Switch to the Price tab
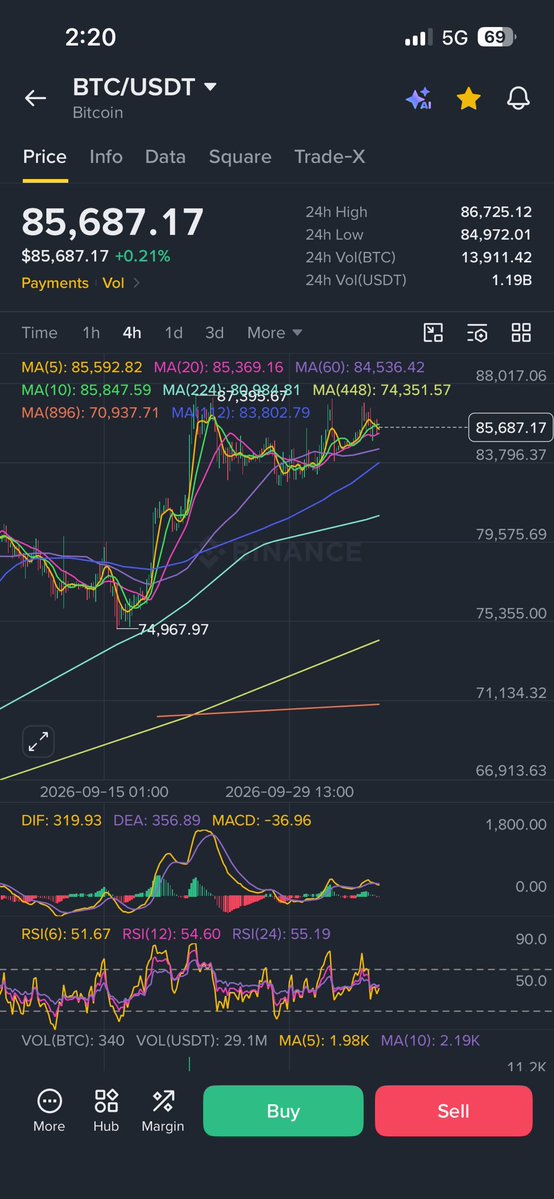 pyautogui.click(x=44, y=157)
